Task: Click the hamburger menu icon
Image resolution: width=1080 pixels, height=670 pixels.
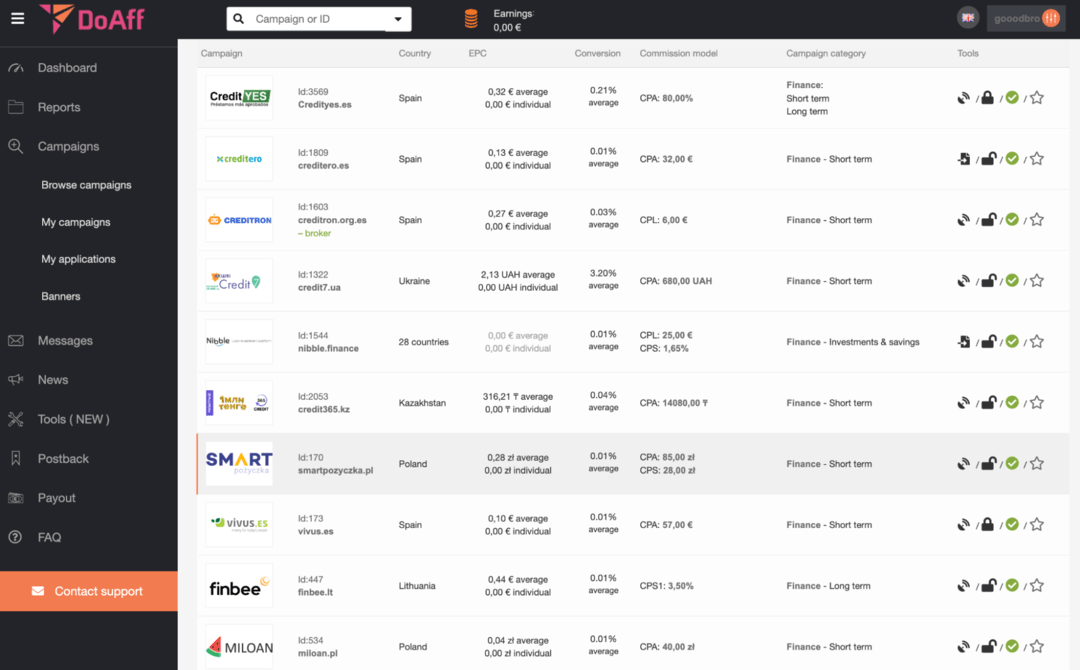Action: tap(17, 19)
